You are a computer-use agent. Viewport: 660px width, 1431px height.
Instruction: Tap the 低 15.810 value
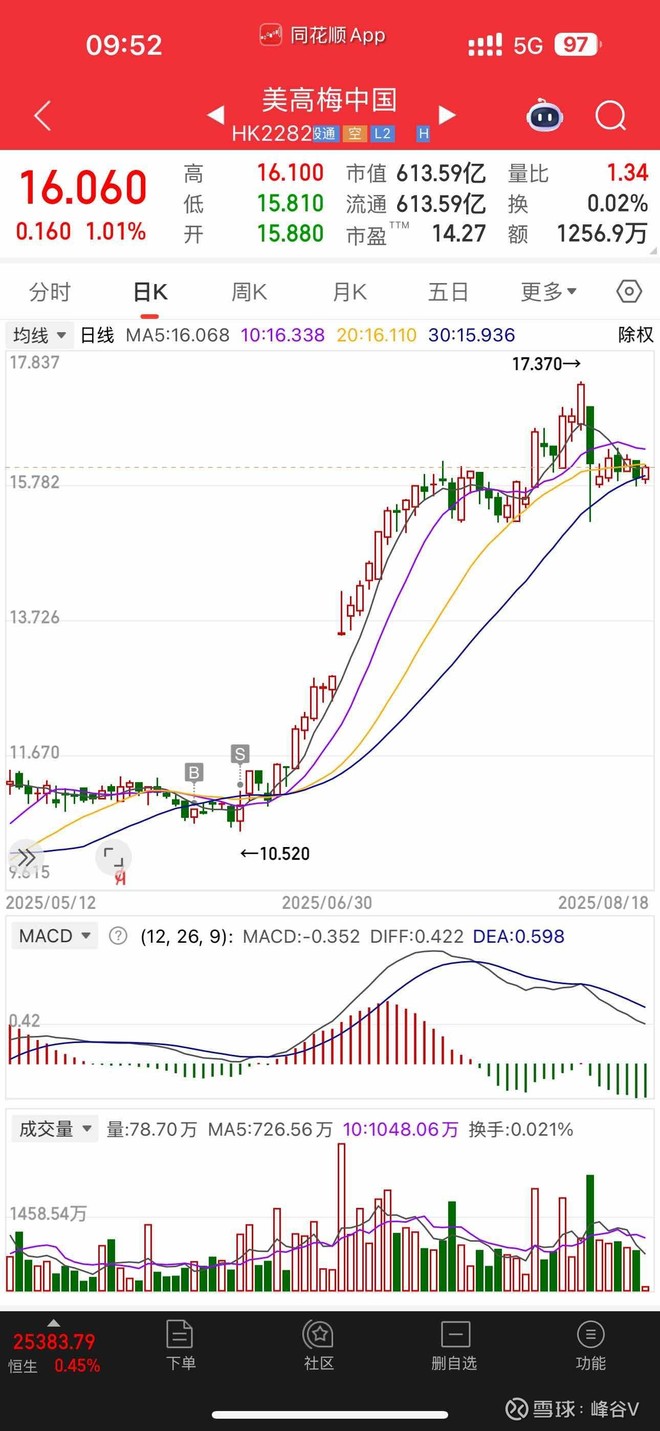pos(290,204)
